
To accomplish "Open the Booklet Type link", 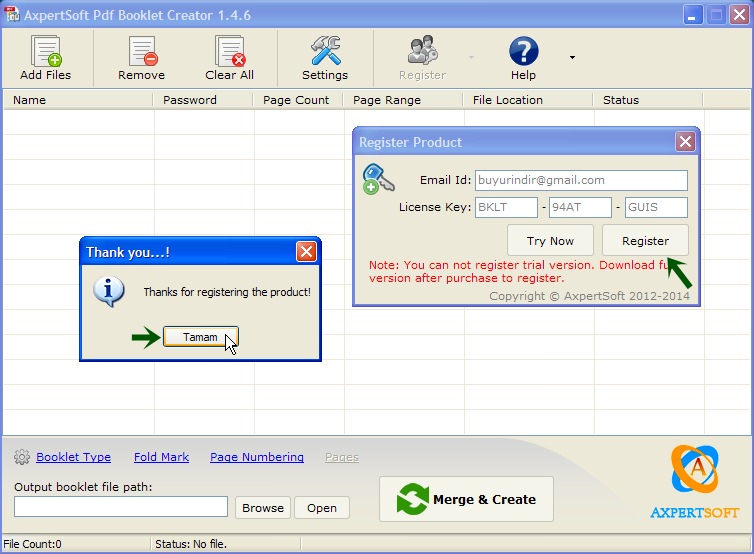I will tap(74, 457).
